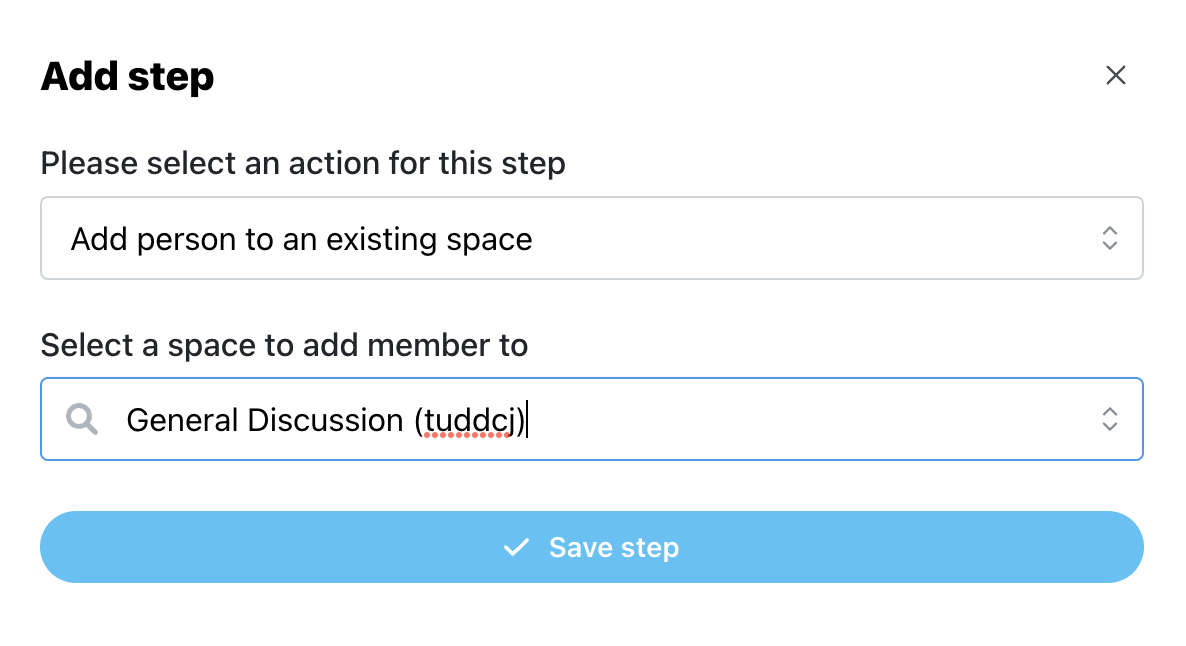1186x646 pixels.
Task: Click the up-down arrows on space selector
Action: pyautogui.click(x=1110, y=419)
